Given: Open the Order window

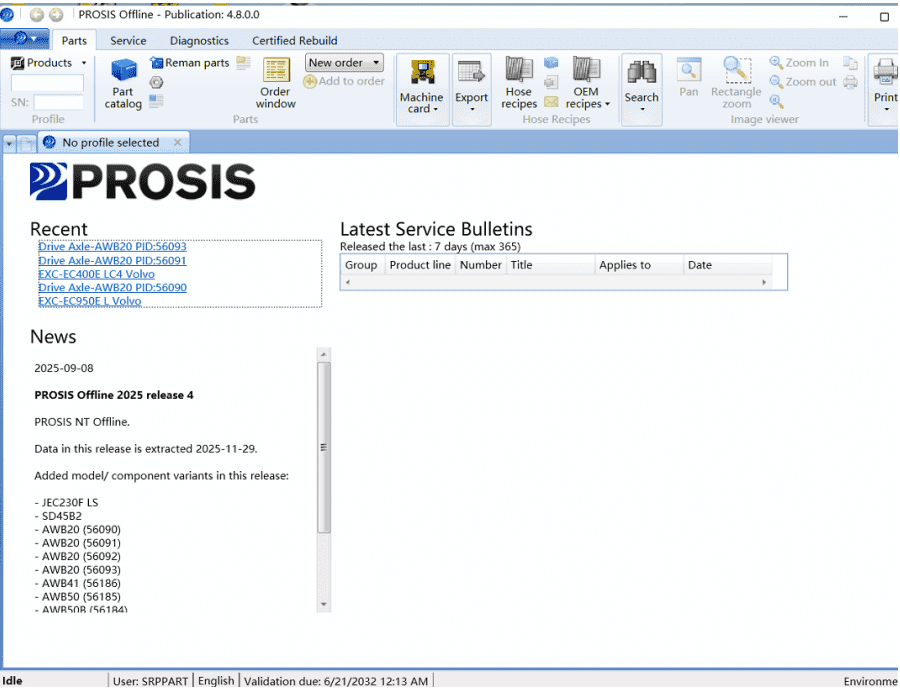Looking at the screenshot, I should (x=275, y=83).
